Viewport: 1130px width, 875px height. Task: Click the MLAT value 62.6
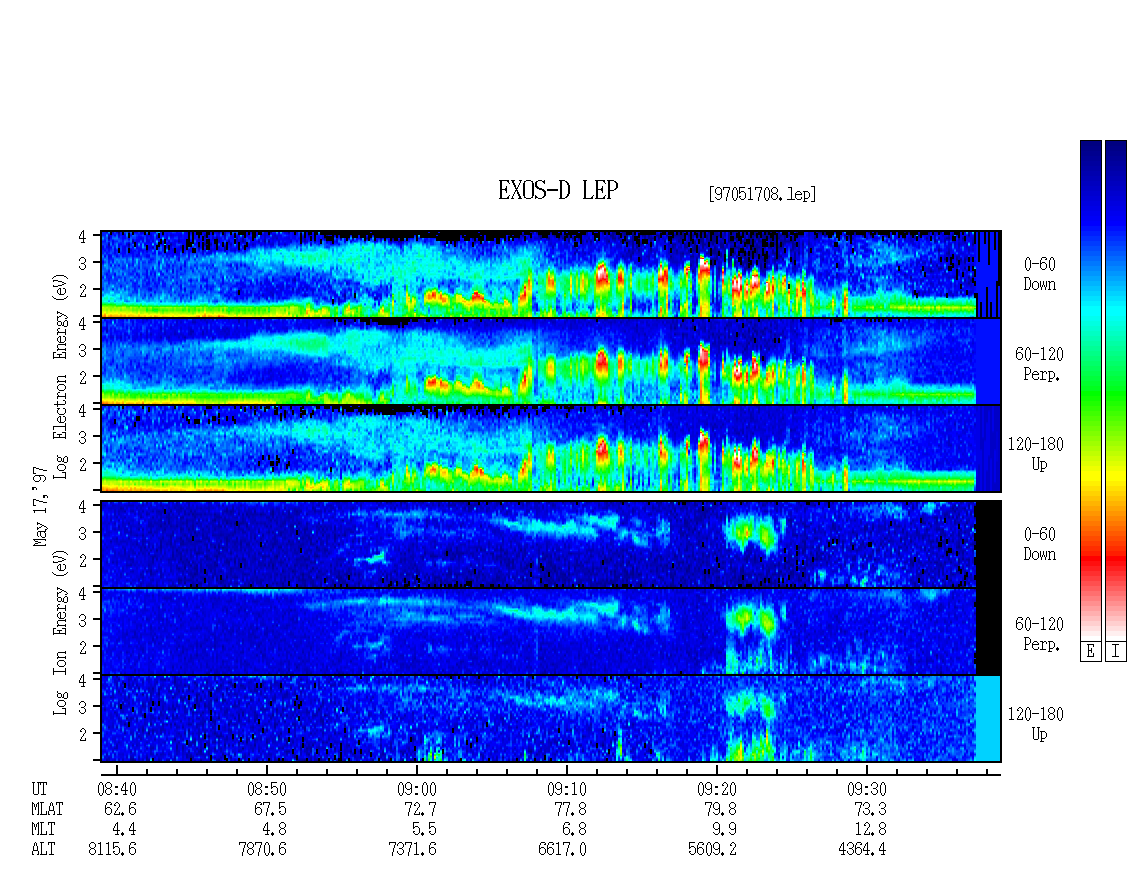click(120, 809)
